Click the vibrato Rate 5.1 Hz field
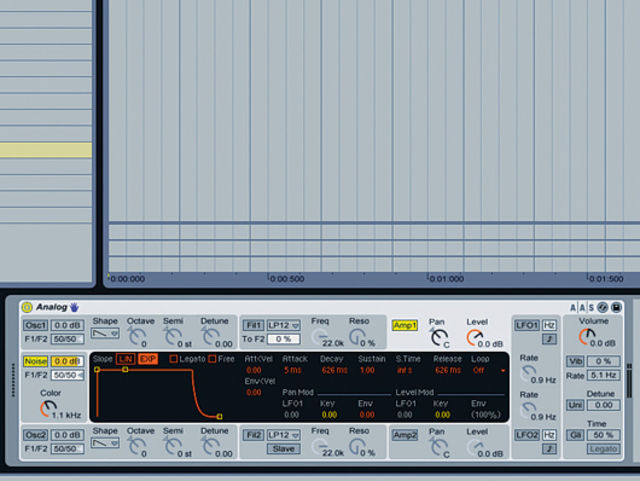640x481 pixels. 604,375
